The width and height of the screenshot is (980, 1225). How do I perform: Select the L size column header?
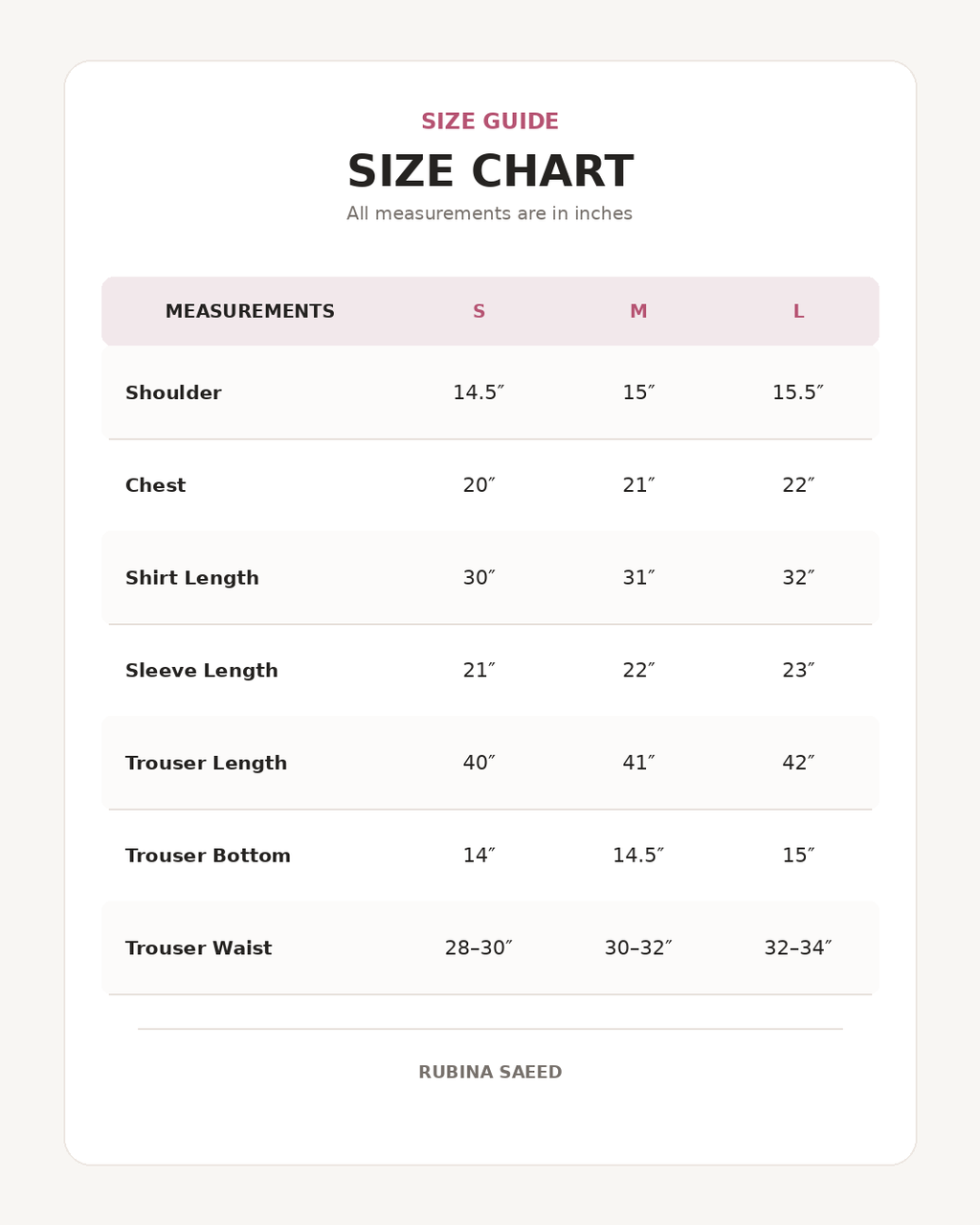pos(798,312)
